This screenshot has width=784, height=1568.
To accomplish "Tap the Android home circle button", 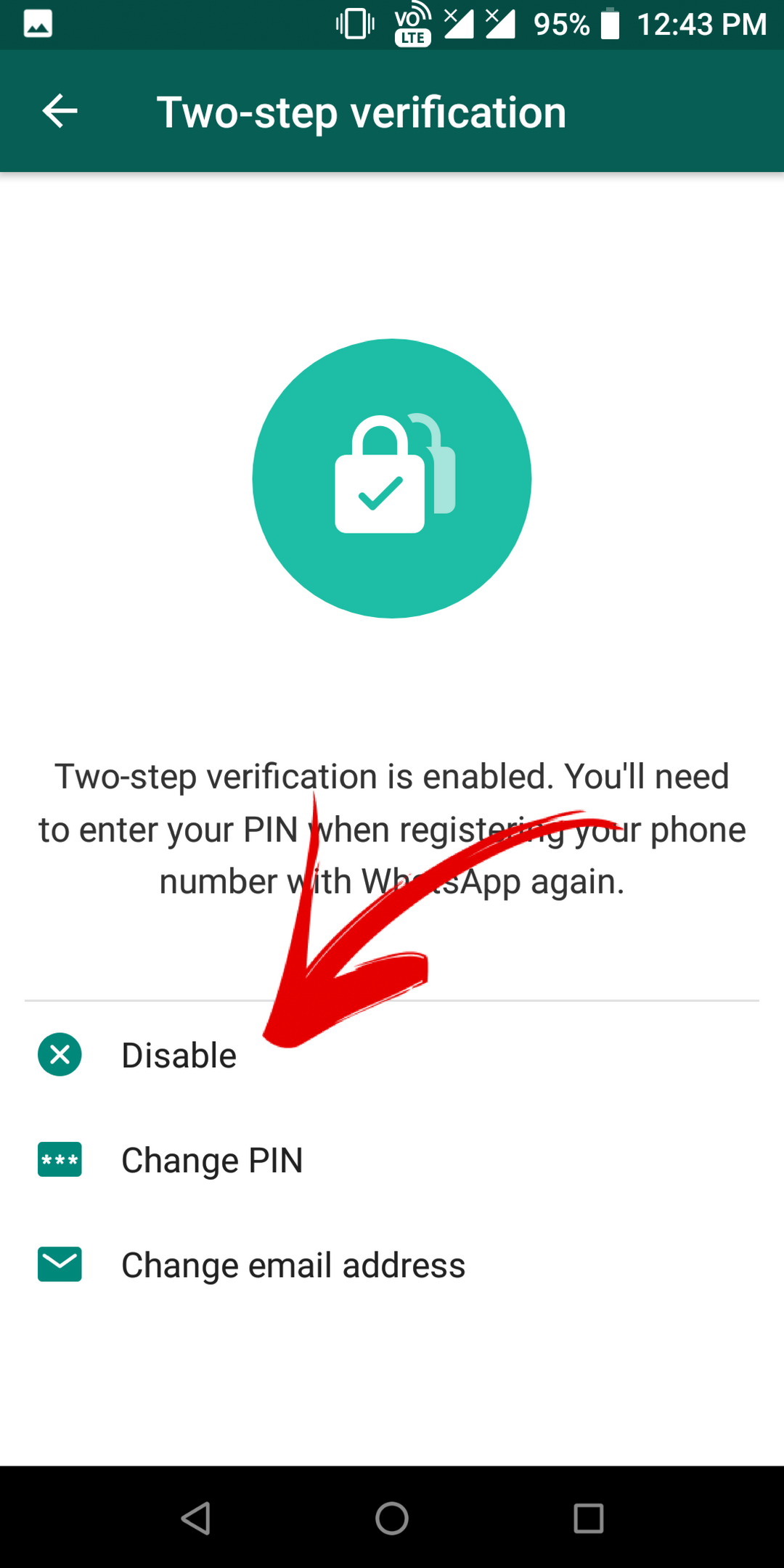I will tap(392, 1518).
